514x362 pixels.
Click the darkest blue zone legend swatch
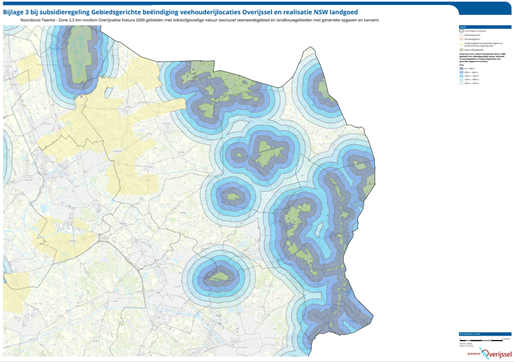[x=461, y=68]
